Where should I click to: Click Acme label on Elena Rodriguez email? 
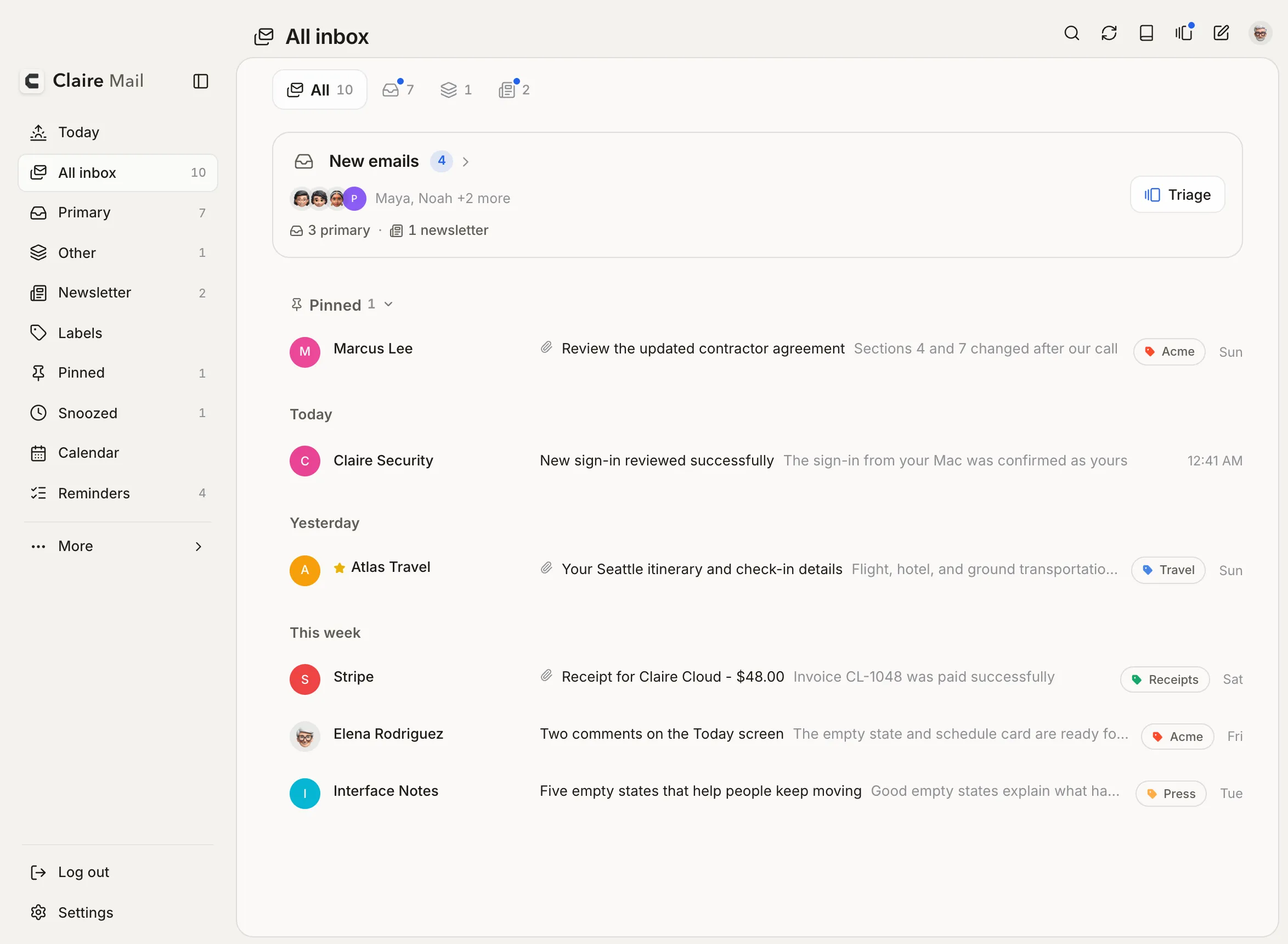click(x=1177, y=737)
